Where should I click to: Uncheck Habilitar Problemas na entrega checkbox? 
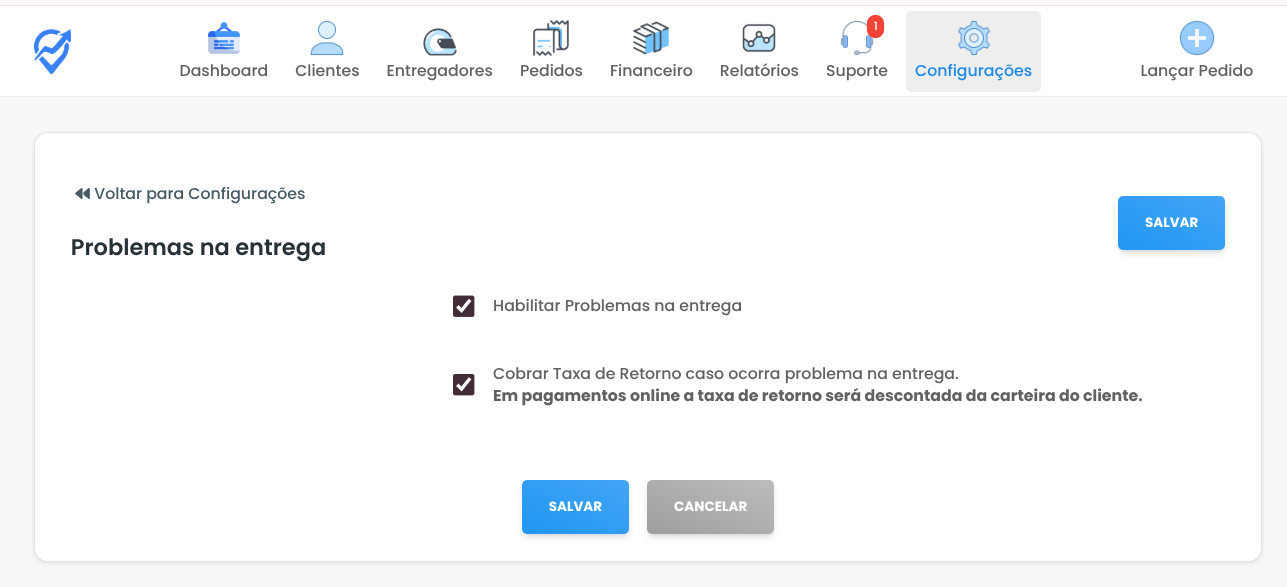pyautogui.click(x=464, y=306)
